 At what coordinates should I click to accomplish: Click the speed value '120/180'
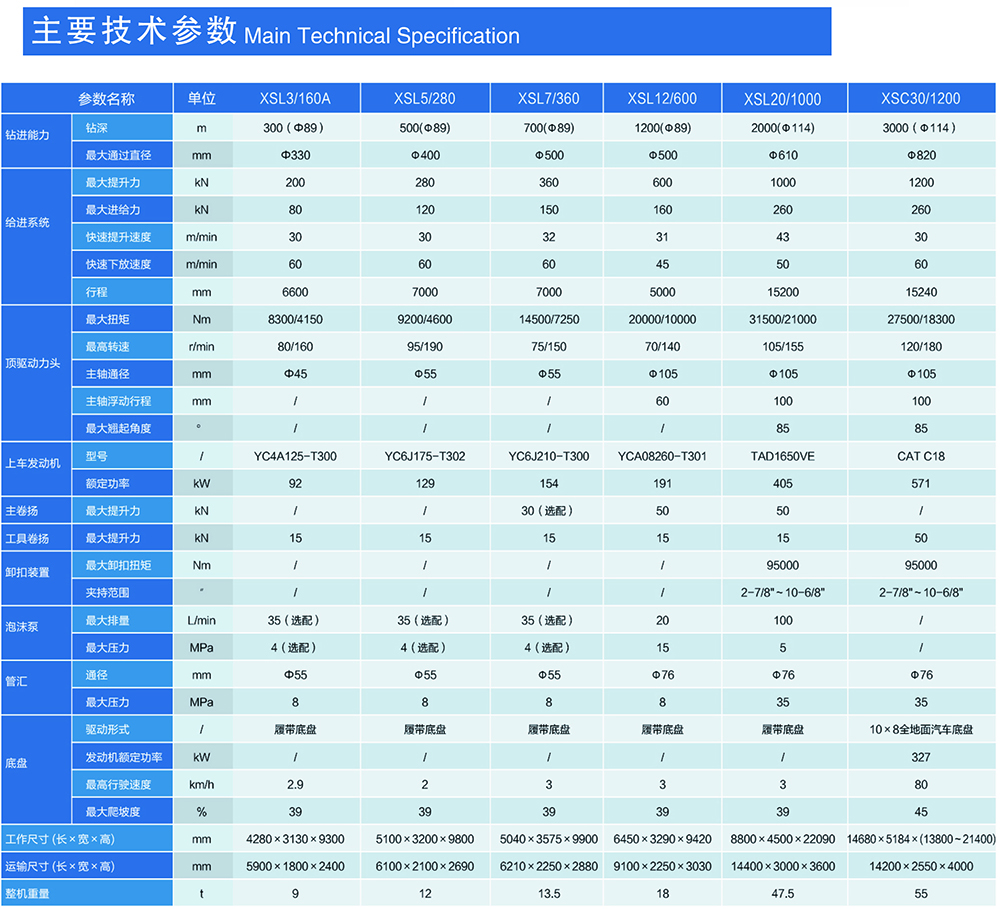click(921, 347)
